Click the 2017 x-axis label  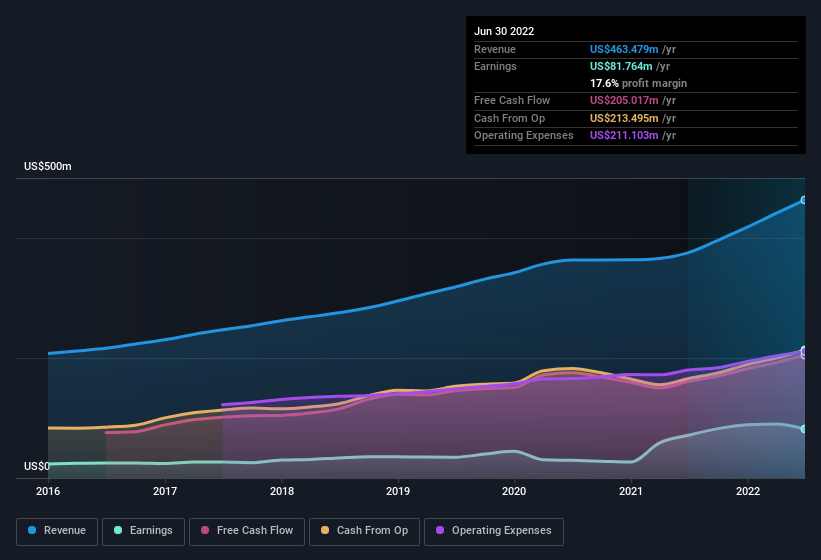[x=165, y=491]
